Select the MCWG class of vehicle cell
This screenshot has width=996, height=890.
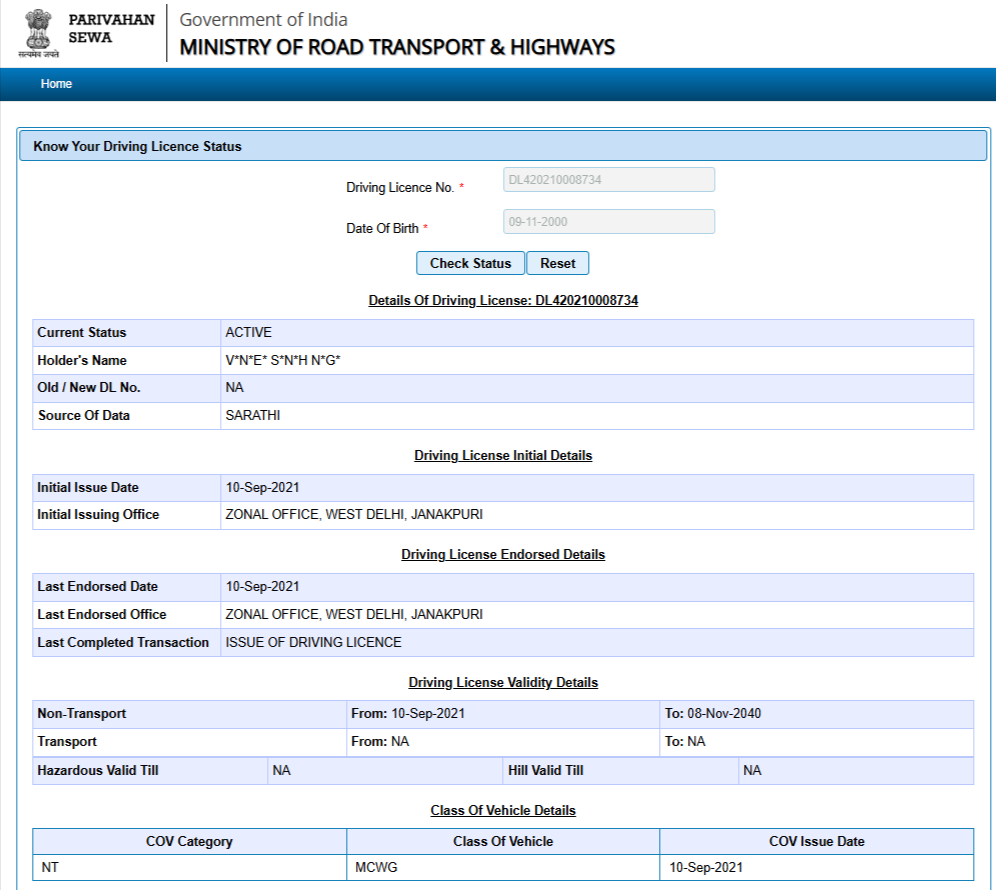[376, 868]
